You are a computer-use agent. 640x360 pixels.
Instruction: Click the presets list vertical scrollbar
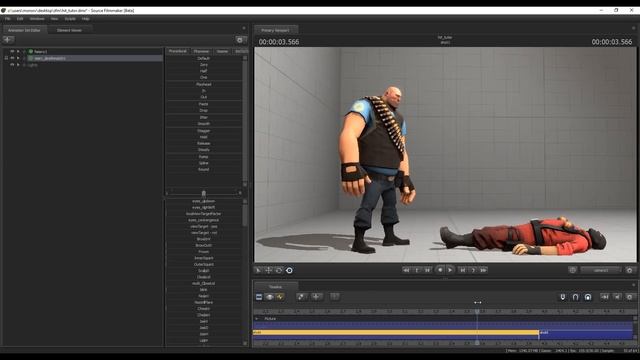(x=245, y=121)
